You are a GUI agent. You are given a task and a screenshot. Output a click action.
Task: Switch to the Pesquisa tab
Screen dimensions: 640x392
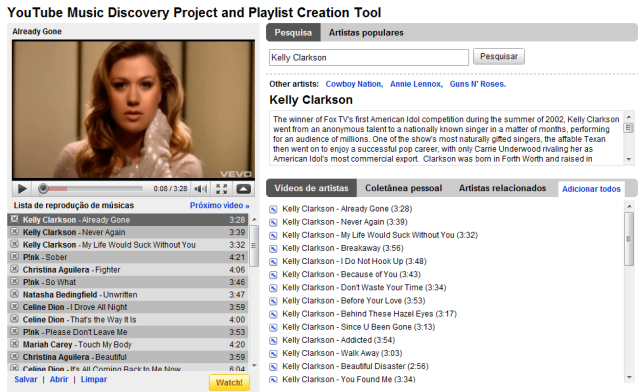tap(293, 33)
